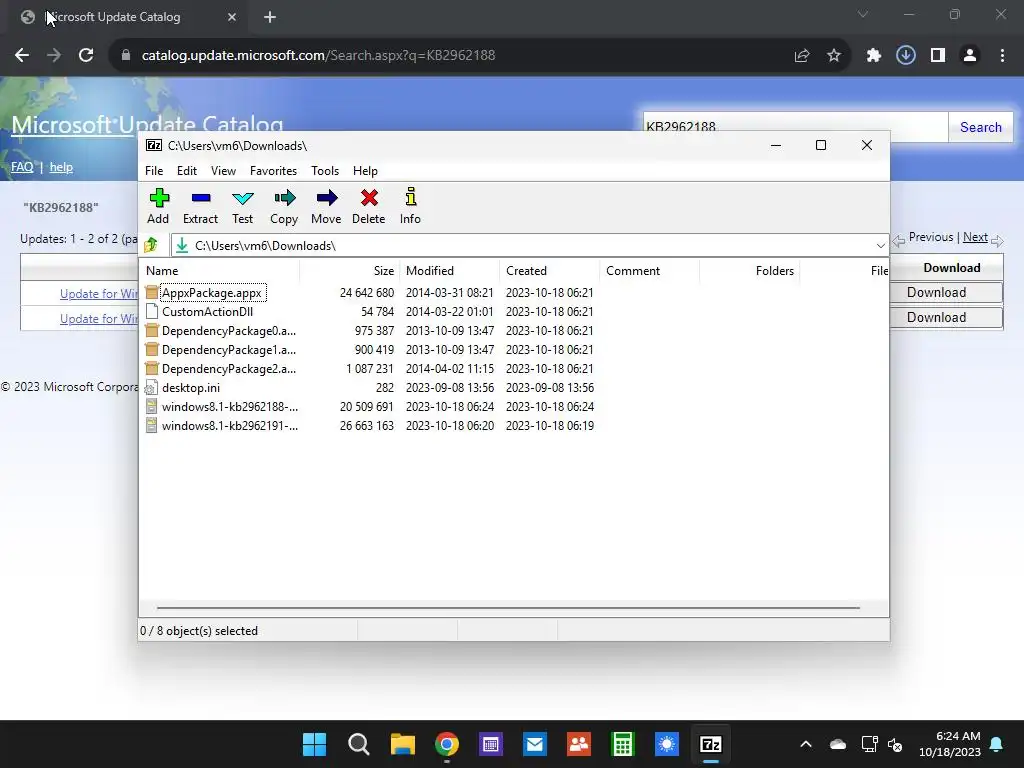The image size is (1024, 768).
Task: Sort by the Modified column header
Action: pos(450,270)
